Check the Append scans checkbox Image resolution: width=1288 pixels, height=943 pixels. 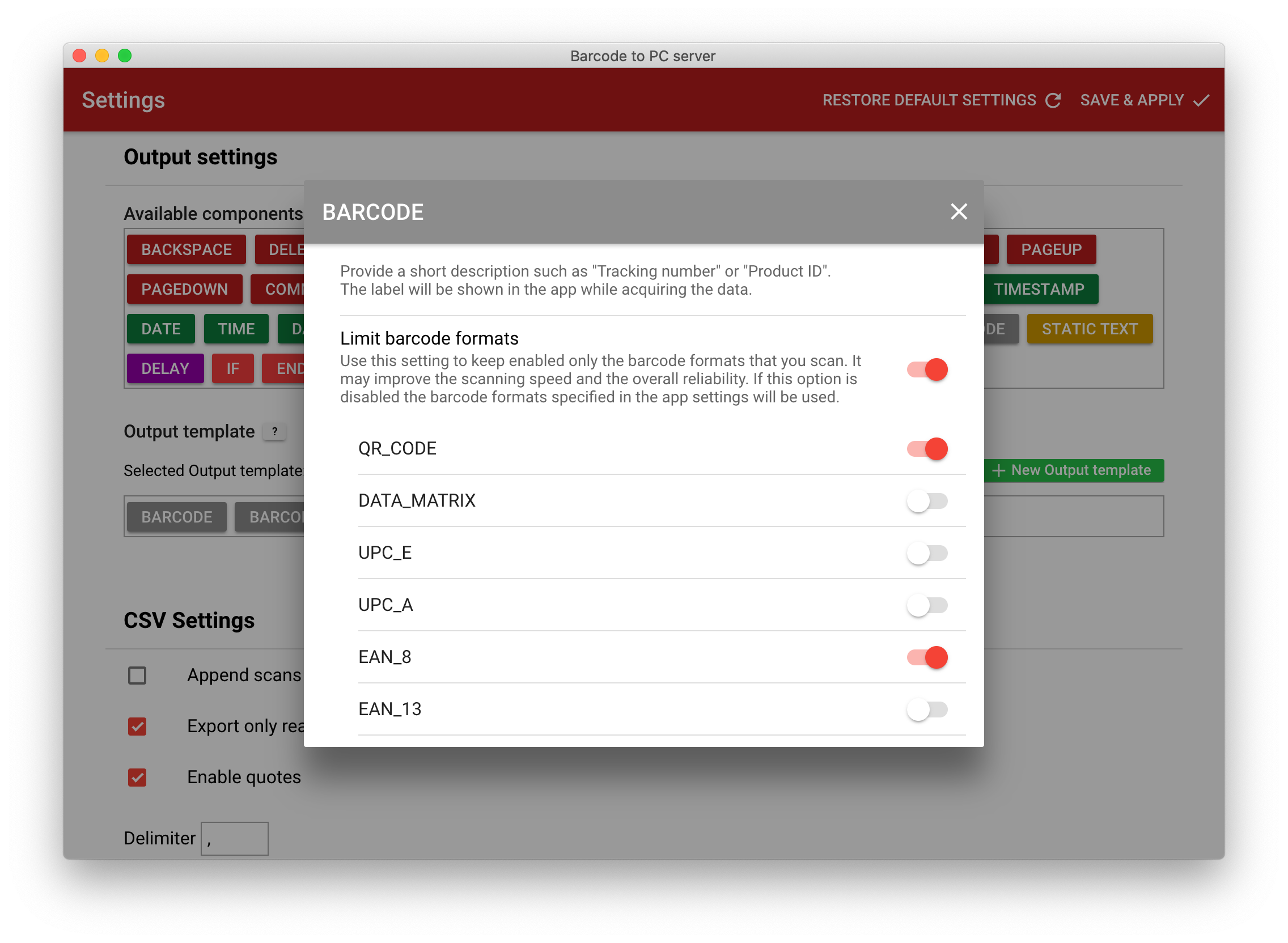(x=137, y=676)
